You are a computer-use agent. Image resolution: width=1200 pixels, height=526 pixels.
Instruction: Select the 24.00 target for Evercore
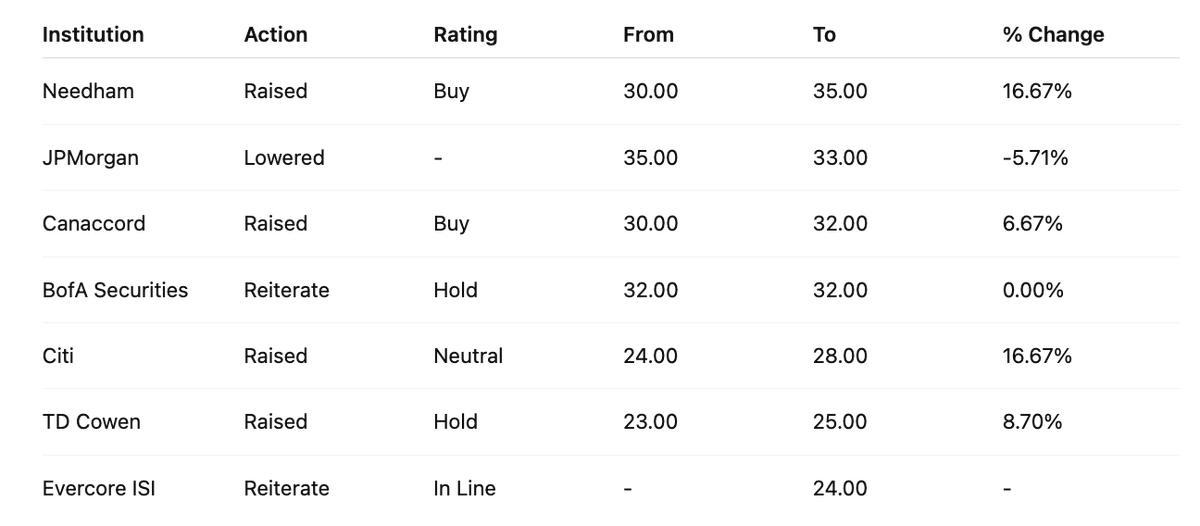coord(840,489)
